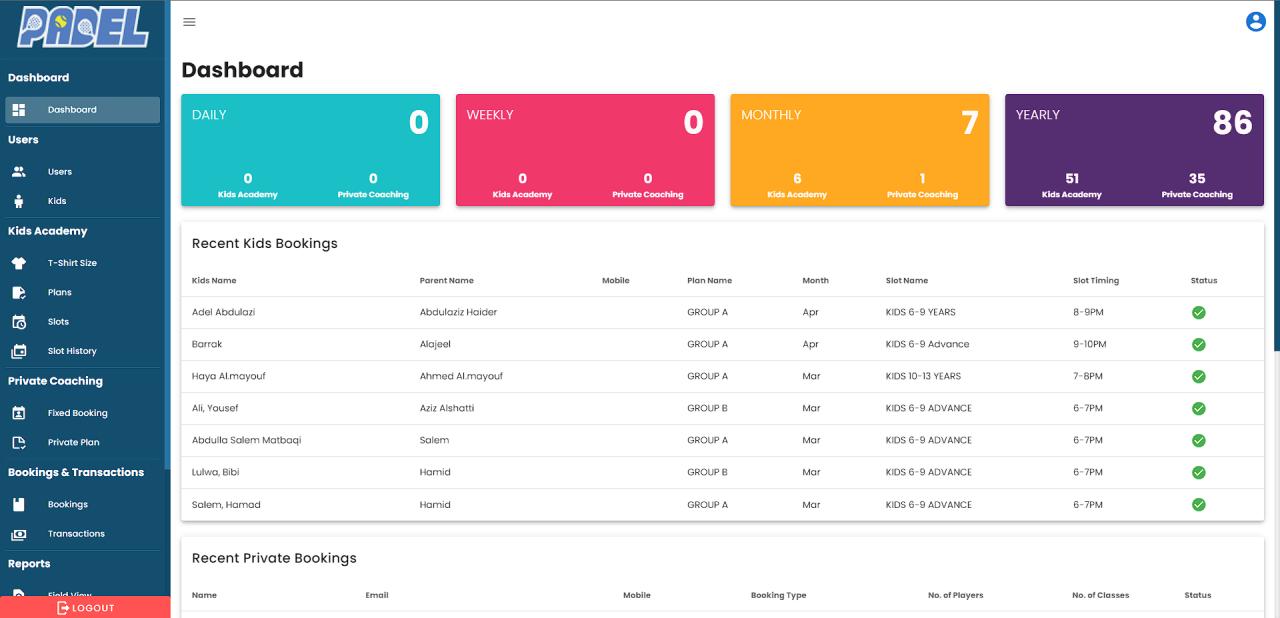The image size is (1280, 618).
Task: Click status checkmark for Lulwa, Bibi
Action: tap(1198, 473)
